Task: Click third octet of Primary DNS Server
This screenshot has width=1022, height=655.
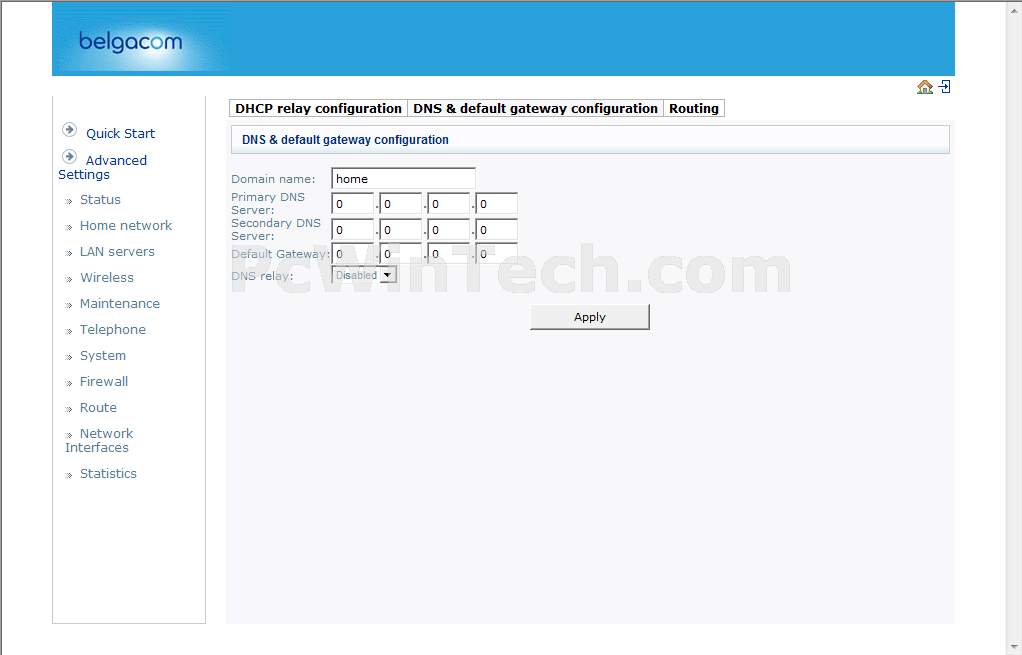Action: point(449,204)
